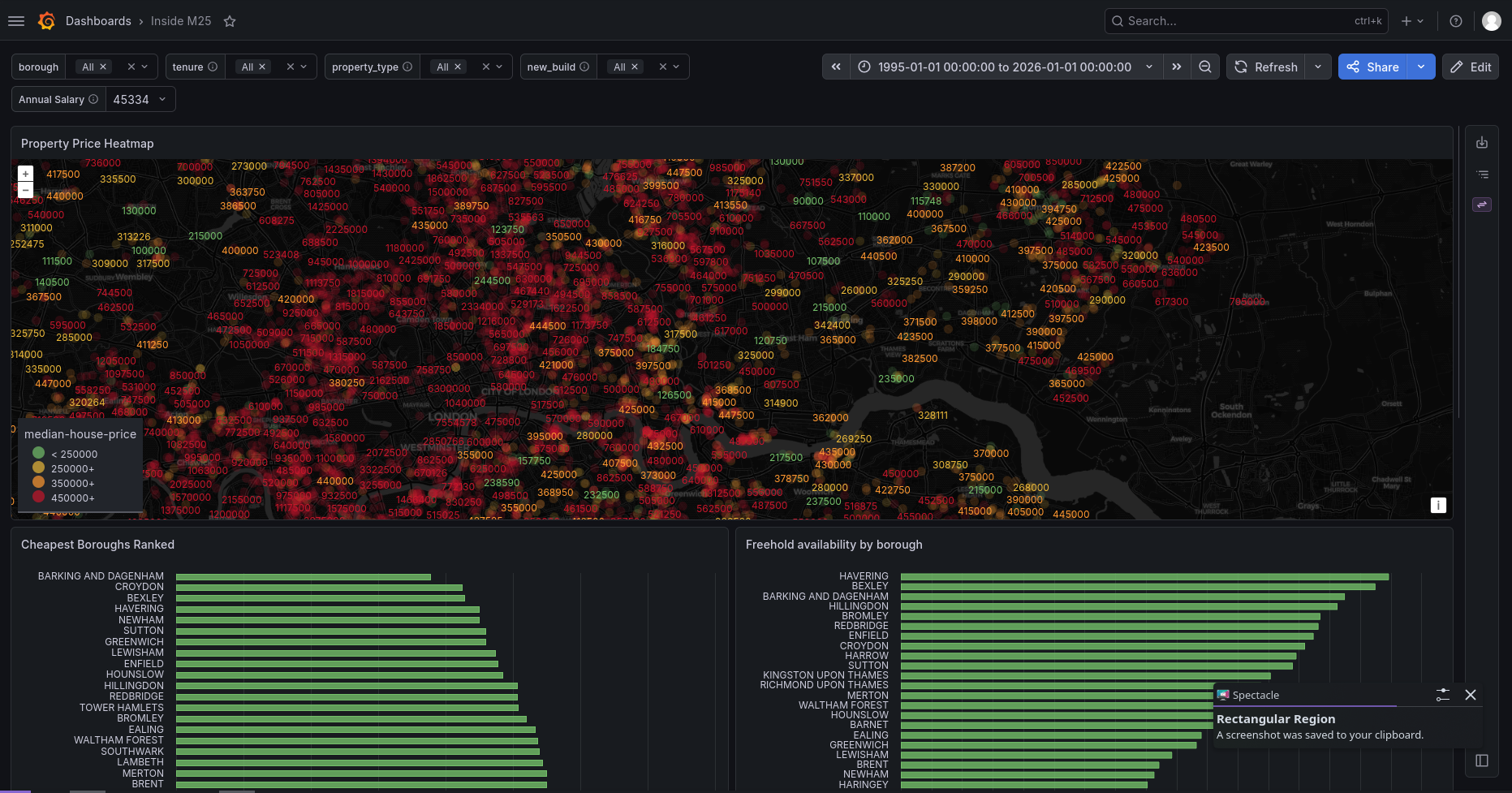Click the Edit dashboard button
The image size is (1512, 793).
(1471, 67)
